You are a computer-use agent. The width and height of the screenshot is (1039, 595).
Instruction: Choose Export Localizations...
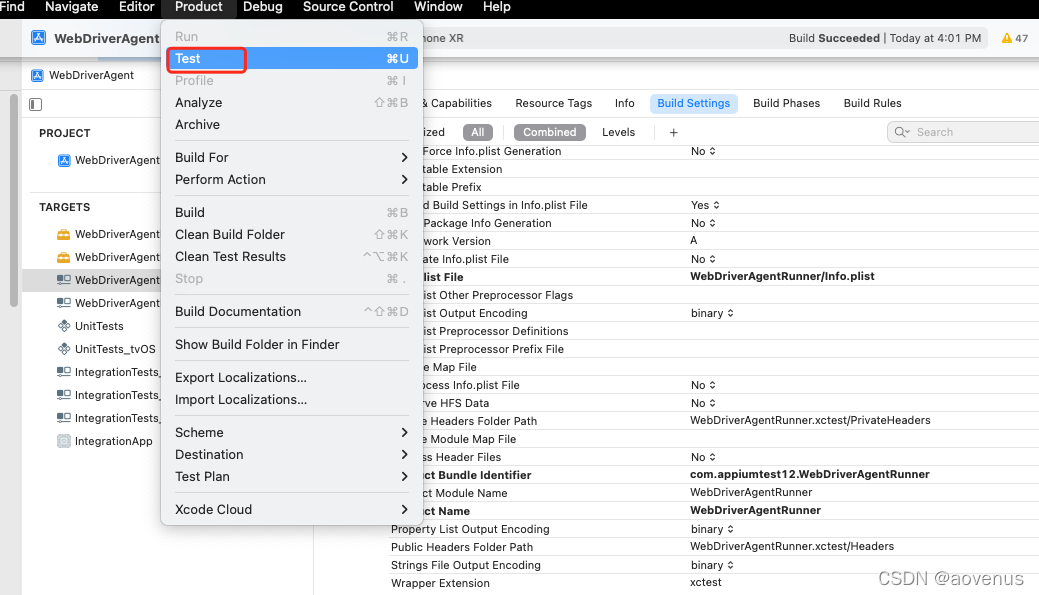coord(292,378)
